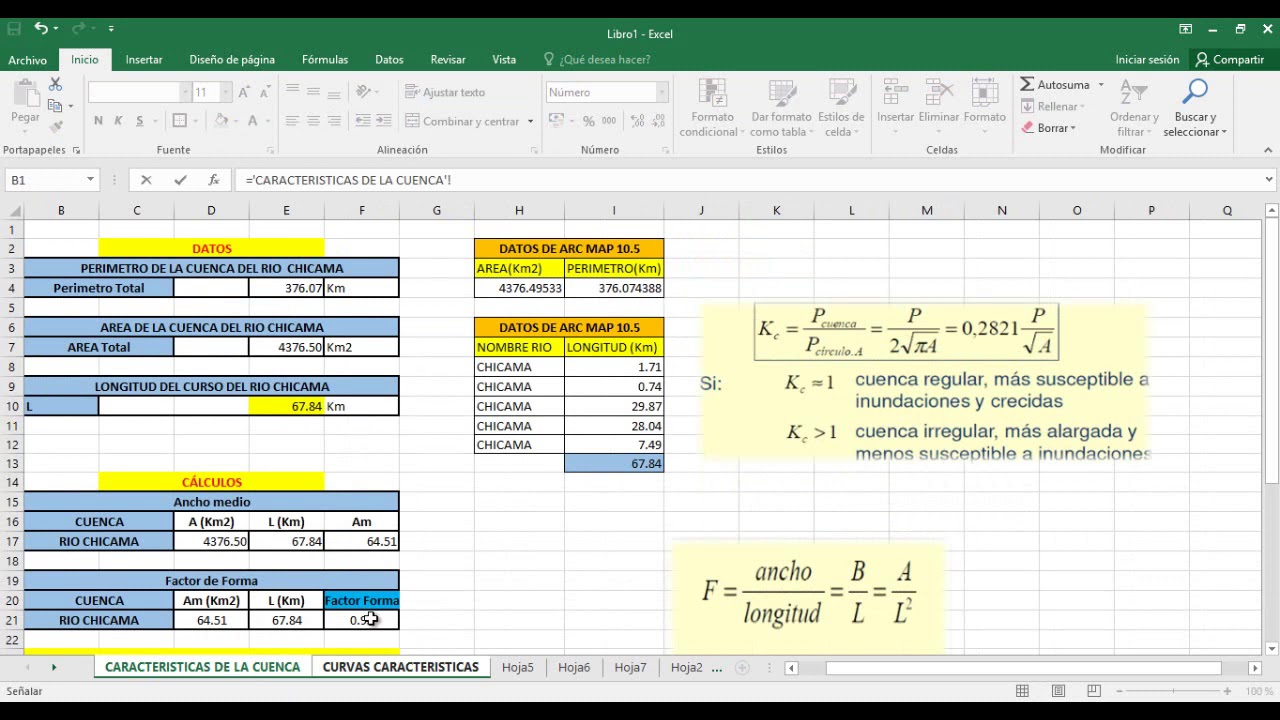This screenshot has width=1280, height=720.
Task: Click the Eliminar cells icon
Action: click(939, 92)
